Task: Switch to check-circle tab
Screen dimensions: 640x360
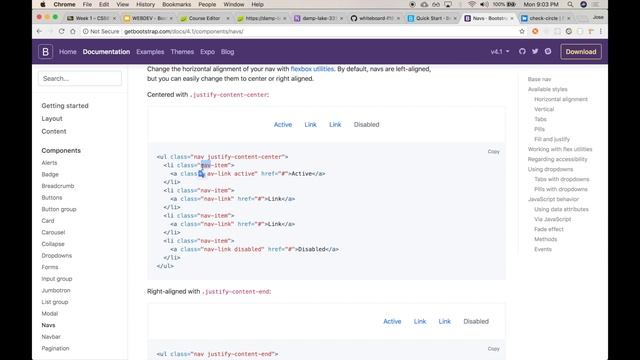Action: [x=545, y=18]
